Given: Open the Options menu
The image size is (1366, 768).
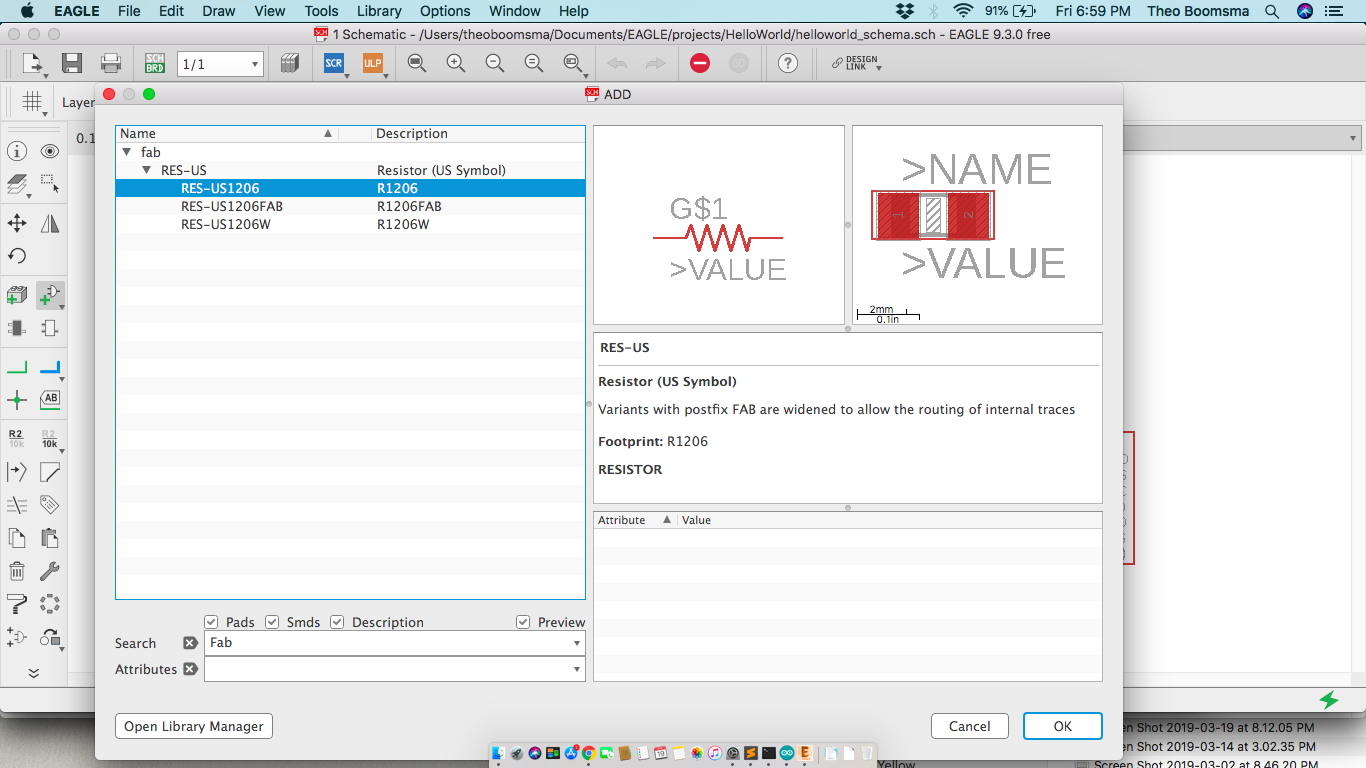Looking at the screenshot, I should (445, 11).
